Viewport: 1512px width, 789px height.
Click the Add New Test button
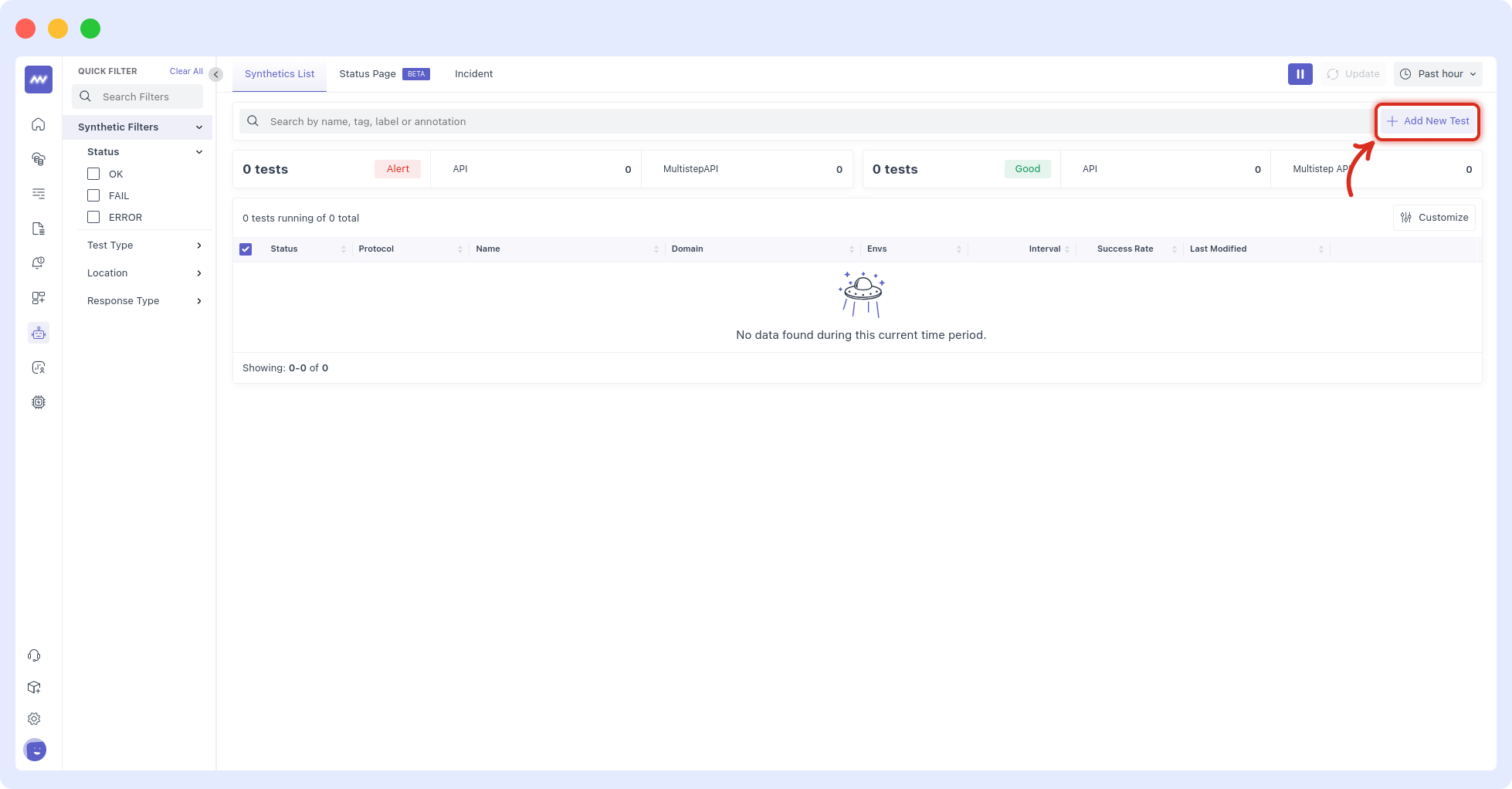coord(1428,121)
